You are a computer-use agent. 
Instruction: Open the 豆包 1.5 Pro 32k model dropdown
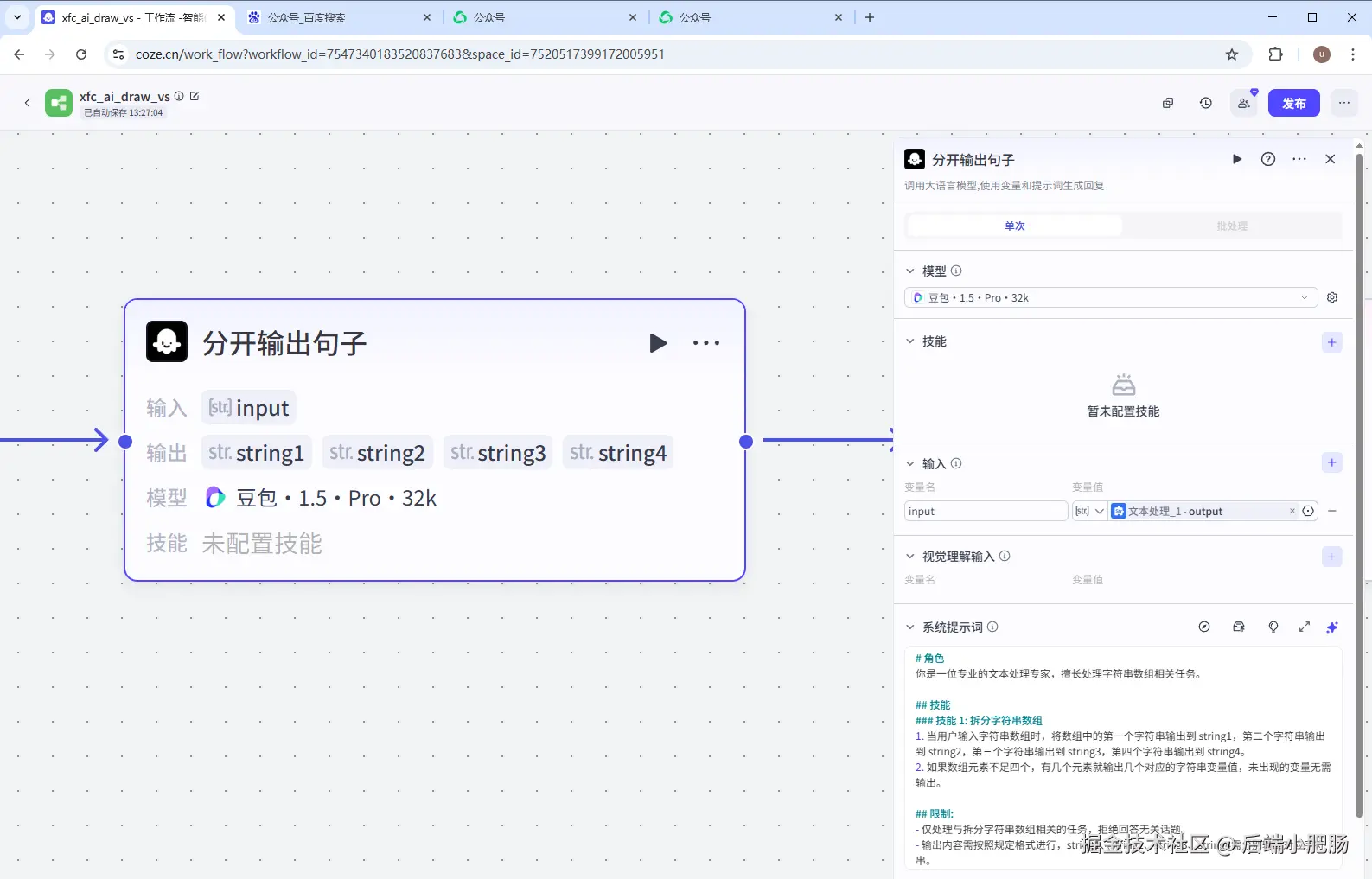pos(1111,297)
